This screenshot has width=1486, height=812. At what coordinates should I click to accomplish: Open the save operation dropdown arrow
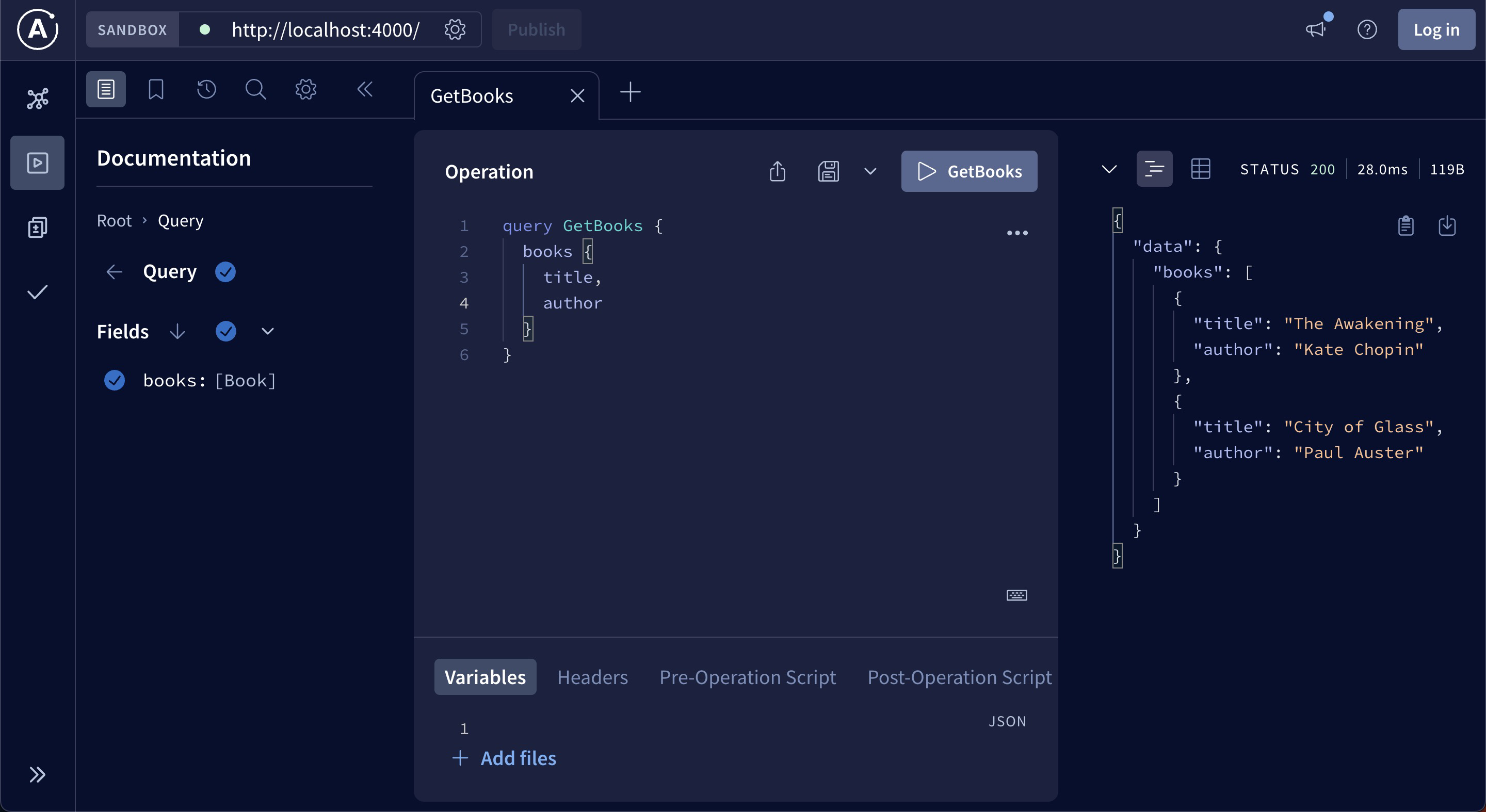tap(870, 171)
